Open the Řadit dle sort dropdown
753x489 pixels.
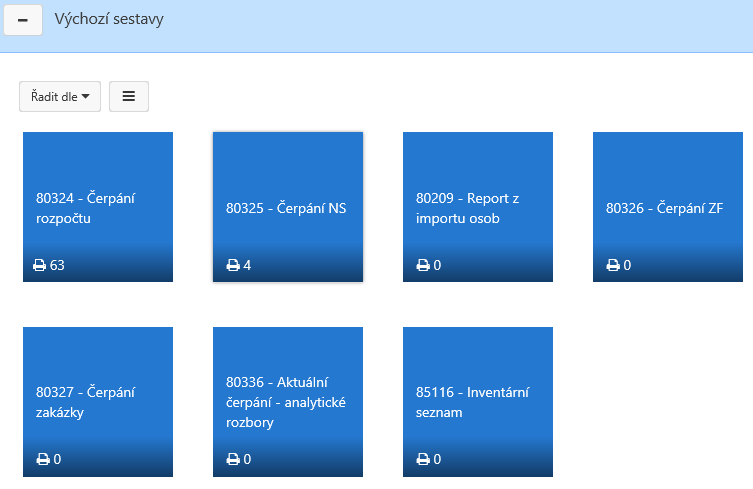pyautogui.click(x=60, y=97)
